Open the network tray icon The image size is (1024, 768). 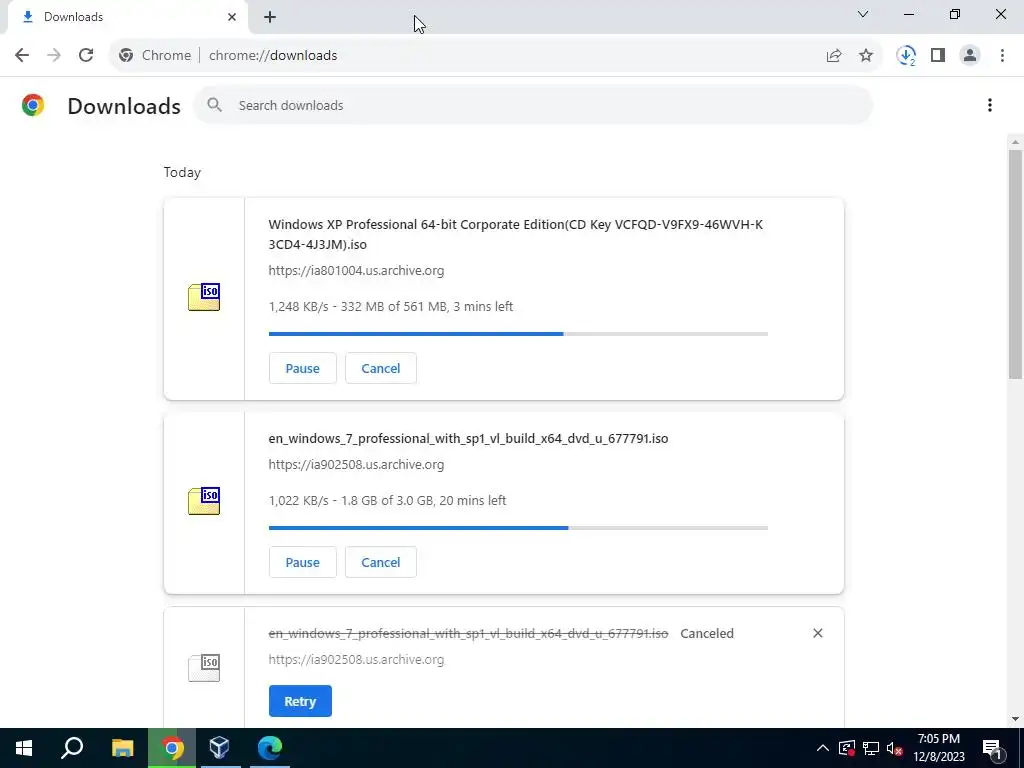click(x=871, y=748)
